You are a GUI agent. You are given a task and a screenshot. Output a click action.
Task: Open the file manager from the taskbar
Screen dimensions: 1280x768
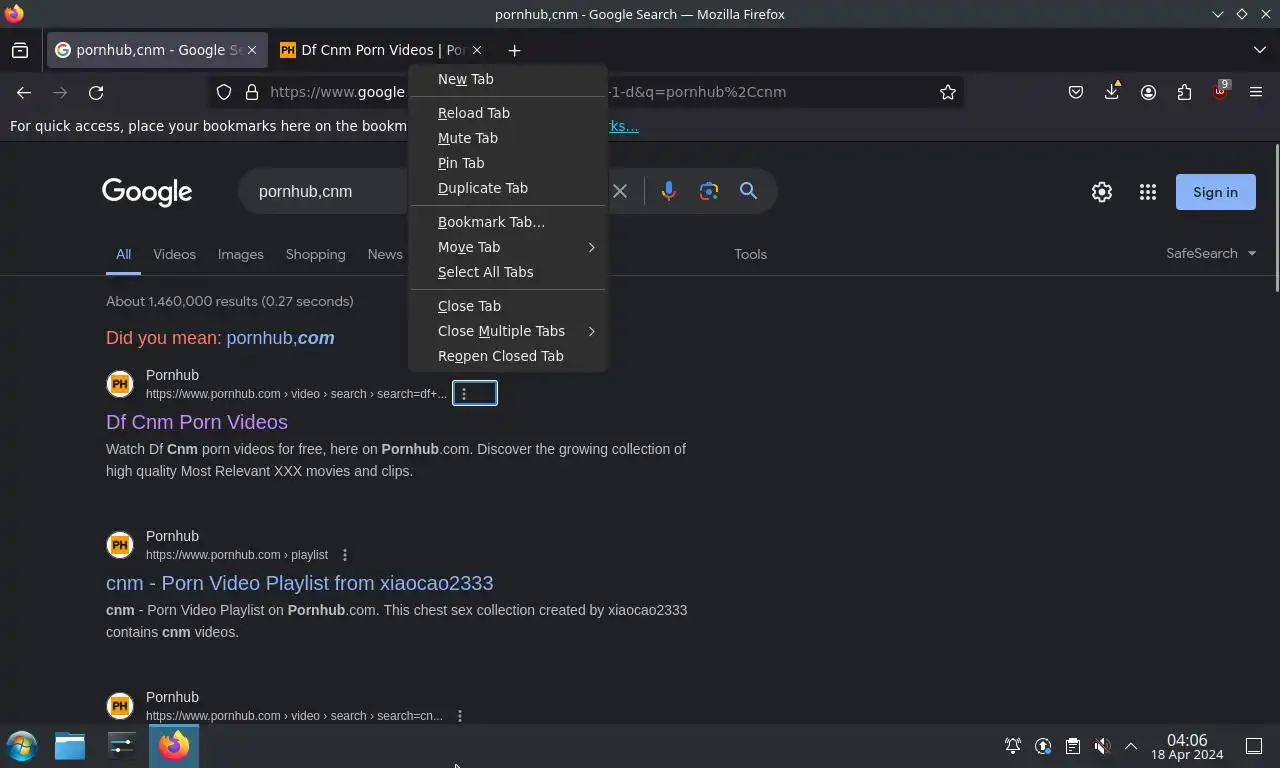click(x=70, y=746)
